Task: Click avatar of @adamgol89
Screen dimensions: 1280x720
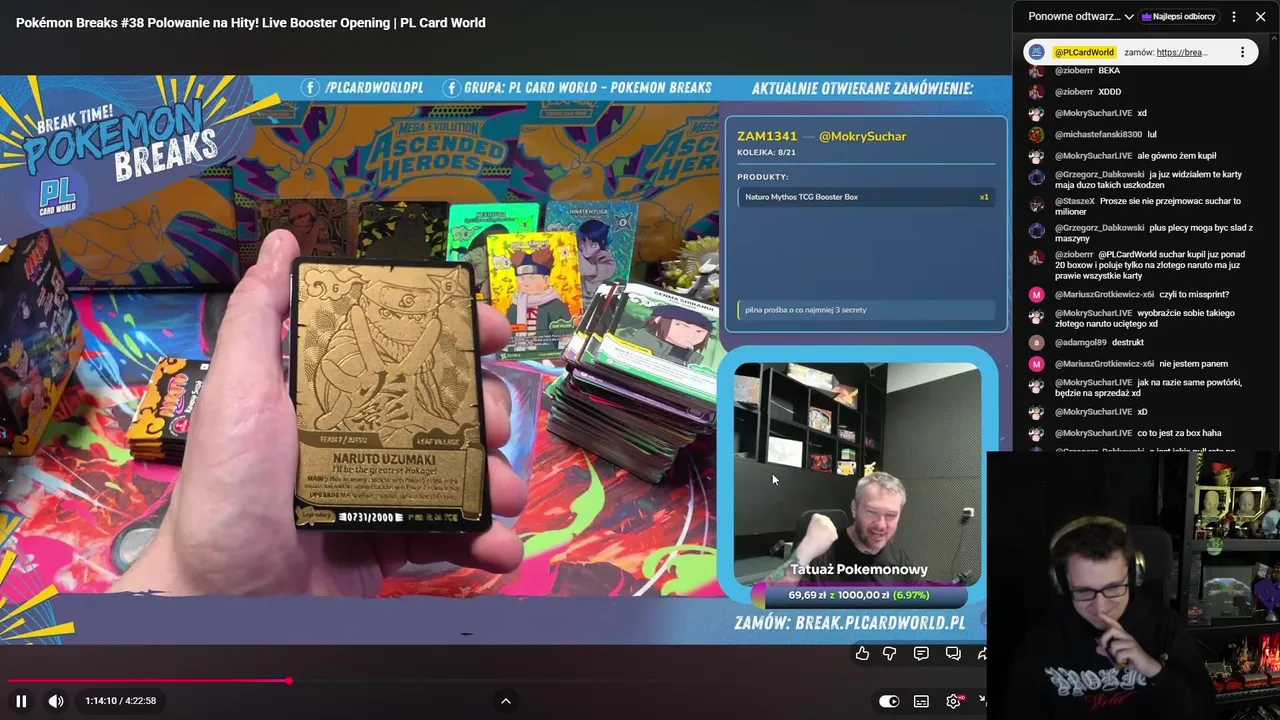Action: (1037, 342)
